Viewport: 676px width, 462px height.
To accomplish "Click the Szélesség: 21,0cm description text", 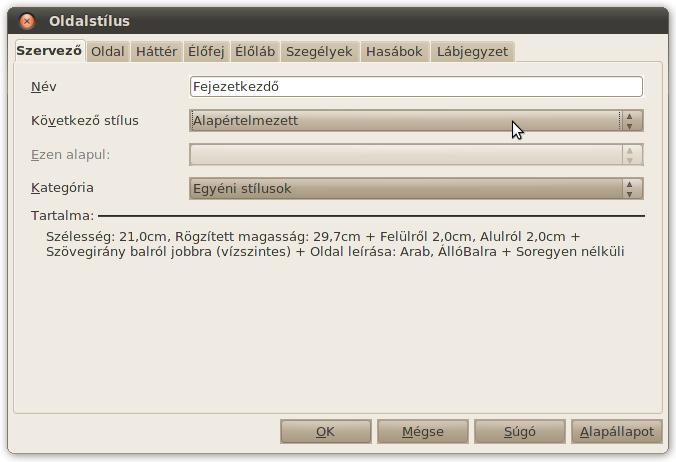I will pyautogui.click(x=335, y=244).
